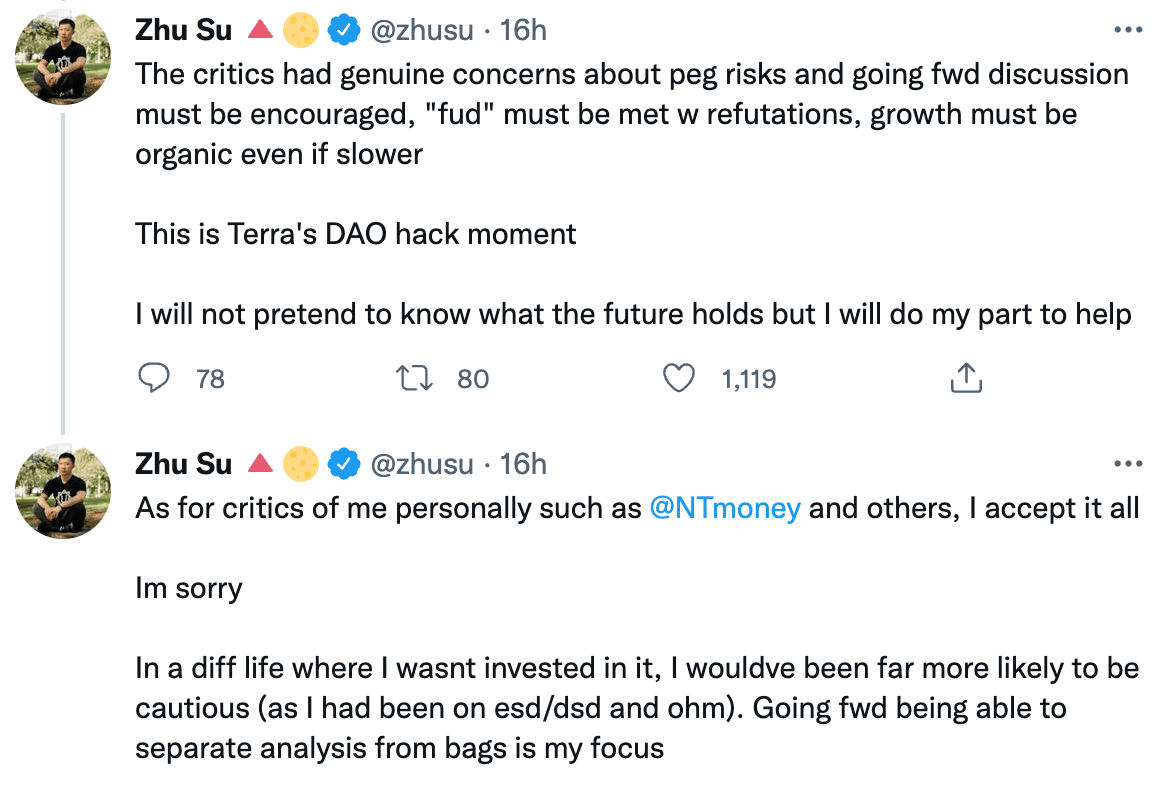Click the blue verified badge on first tweet
Image resolution: width=1176 pixels, height=788 pixels.
(x=345, y=31)
